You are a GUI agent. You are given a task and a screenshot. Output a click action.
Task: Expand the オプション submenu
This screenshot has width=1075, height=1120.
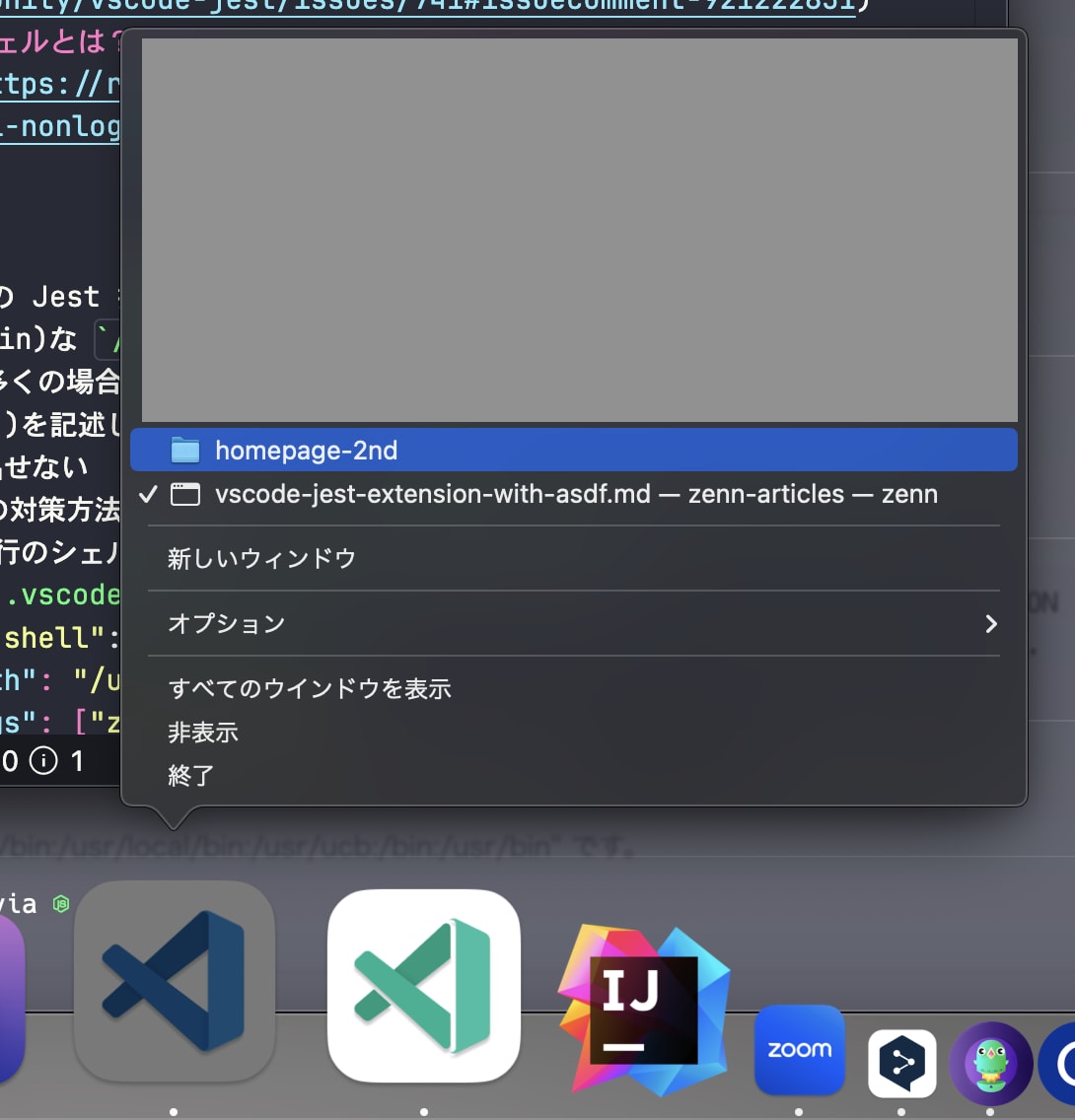tap(574, 623)
